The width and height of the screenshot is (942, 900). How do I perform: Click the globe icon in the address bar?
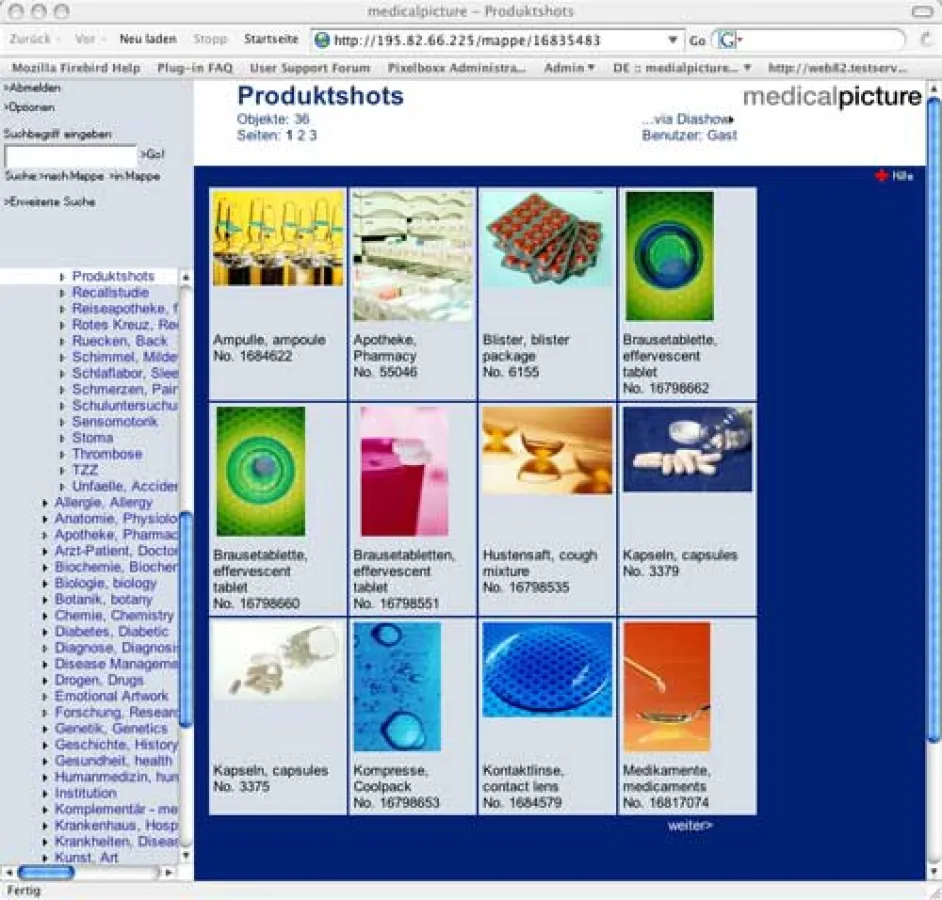322,40
